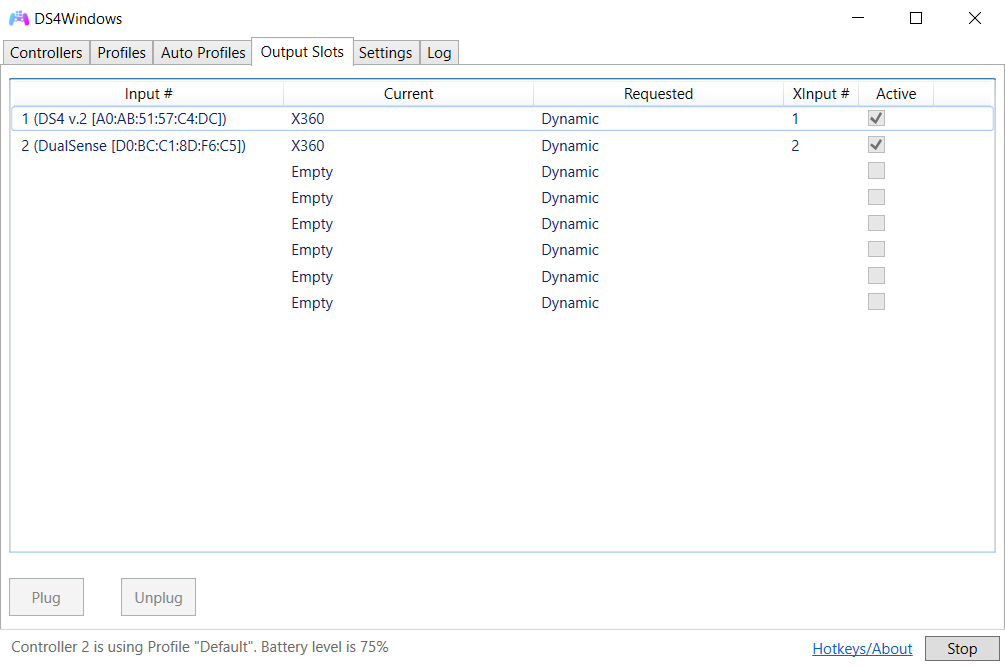Toggle Active checkbox for DualSense slot

(876, 145)
